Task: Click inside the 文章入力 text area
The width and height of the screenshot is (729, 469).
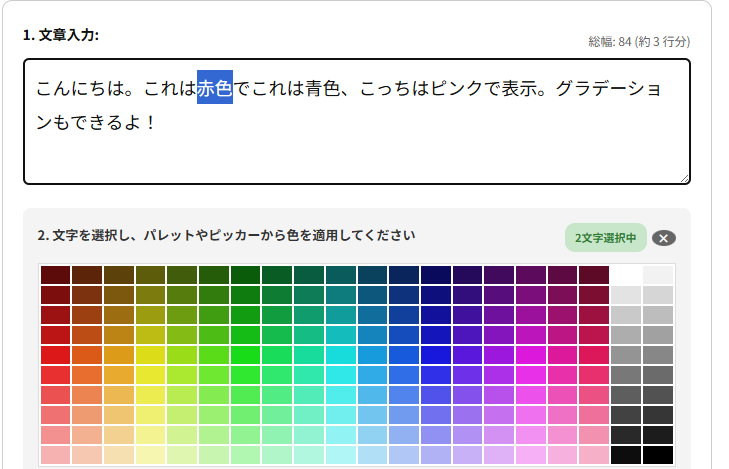Action: 356,150
